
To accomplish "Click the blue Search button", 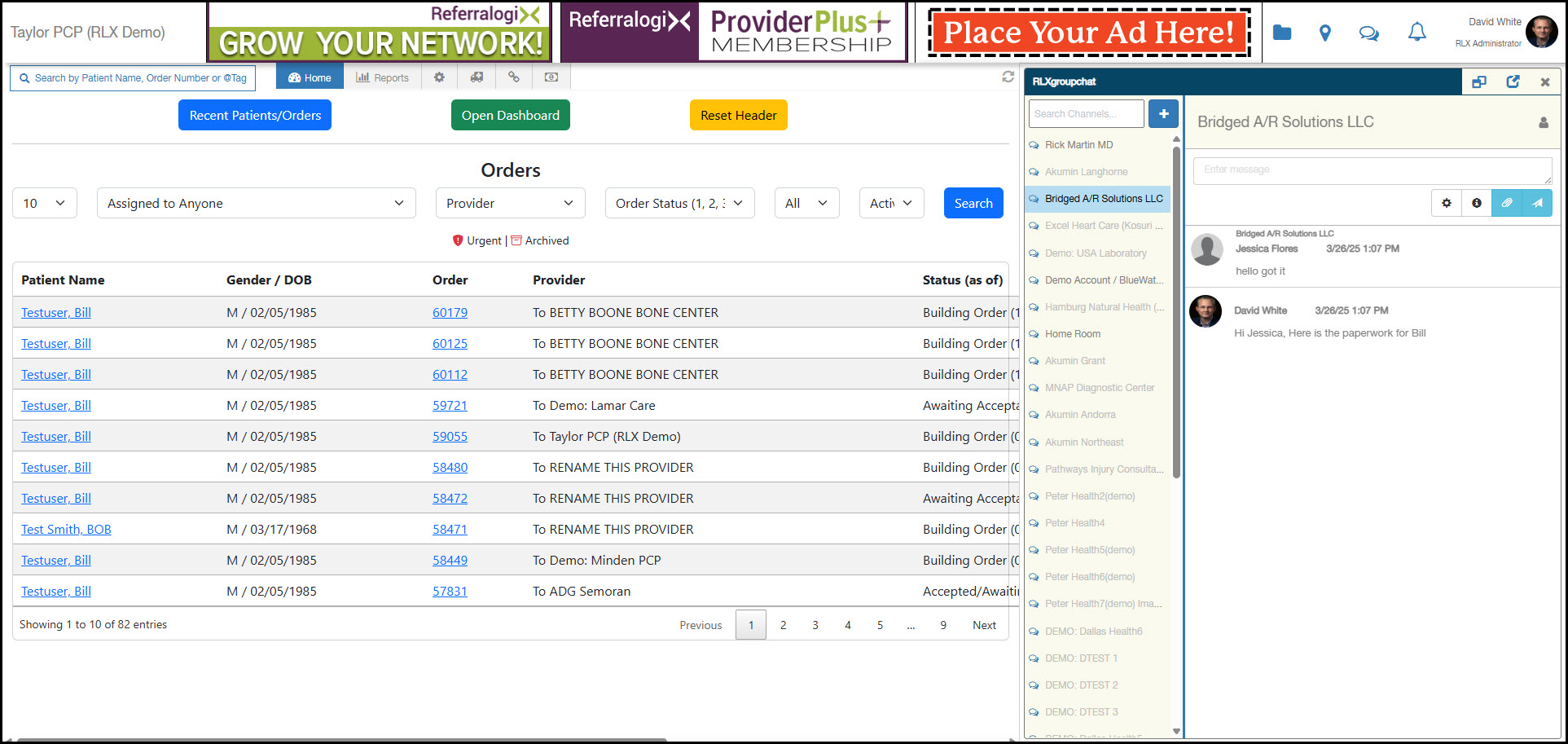I will [x=973, y=203].
